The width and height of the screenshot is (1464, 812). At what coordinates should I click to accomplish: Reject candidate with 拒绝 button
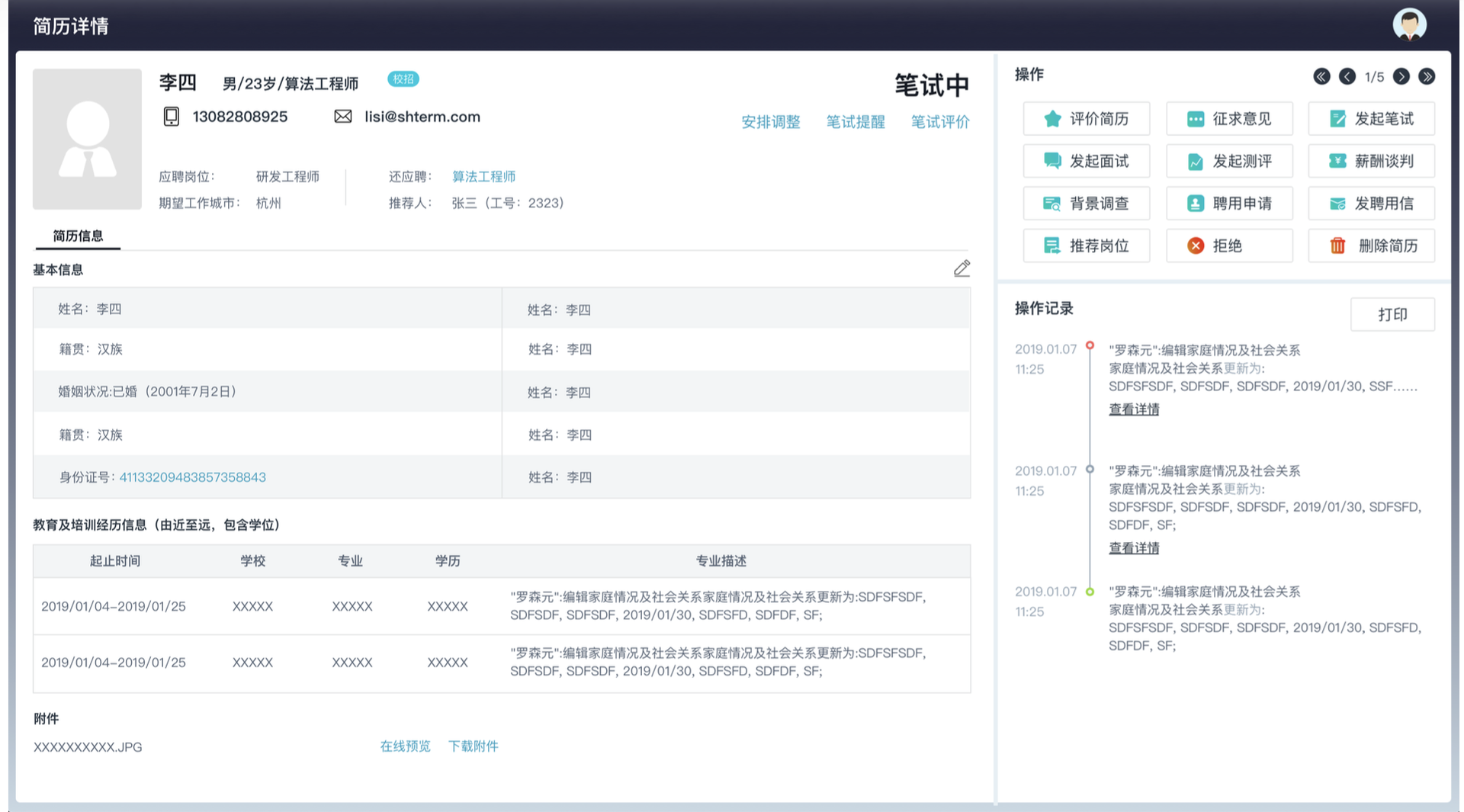1229,246
